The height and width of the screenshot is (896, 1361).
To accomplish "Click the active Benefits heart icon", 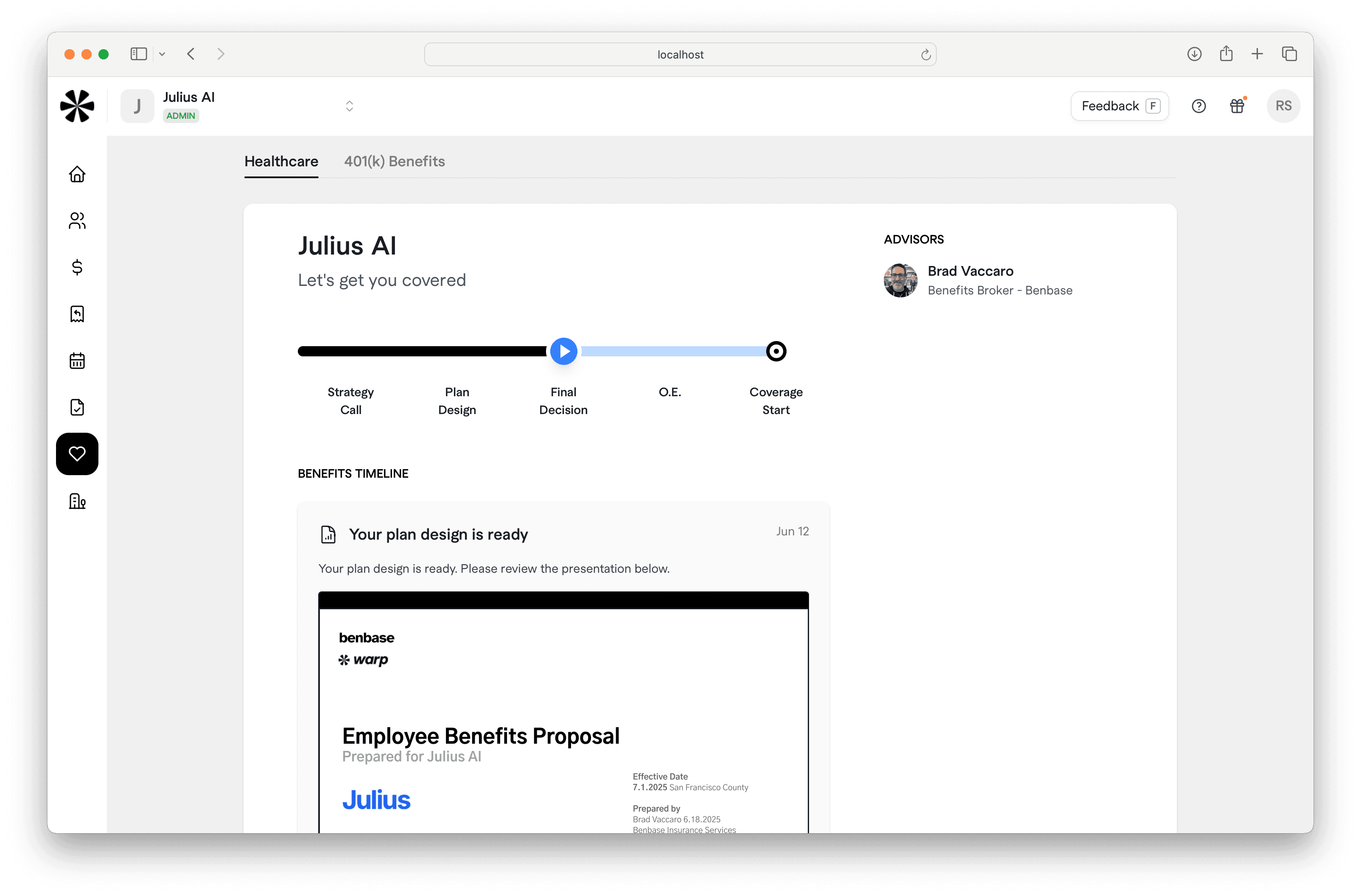I will point(77,454).
